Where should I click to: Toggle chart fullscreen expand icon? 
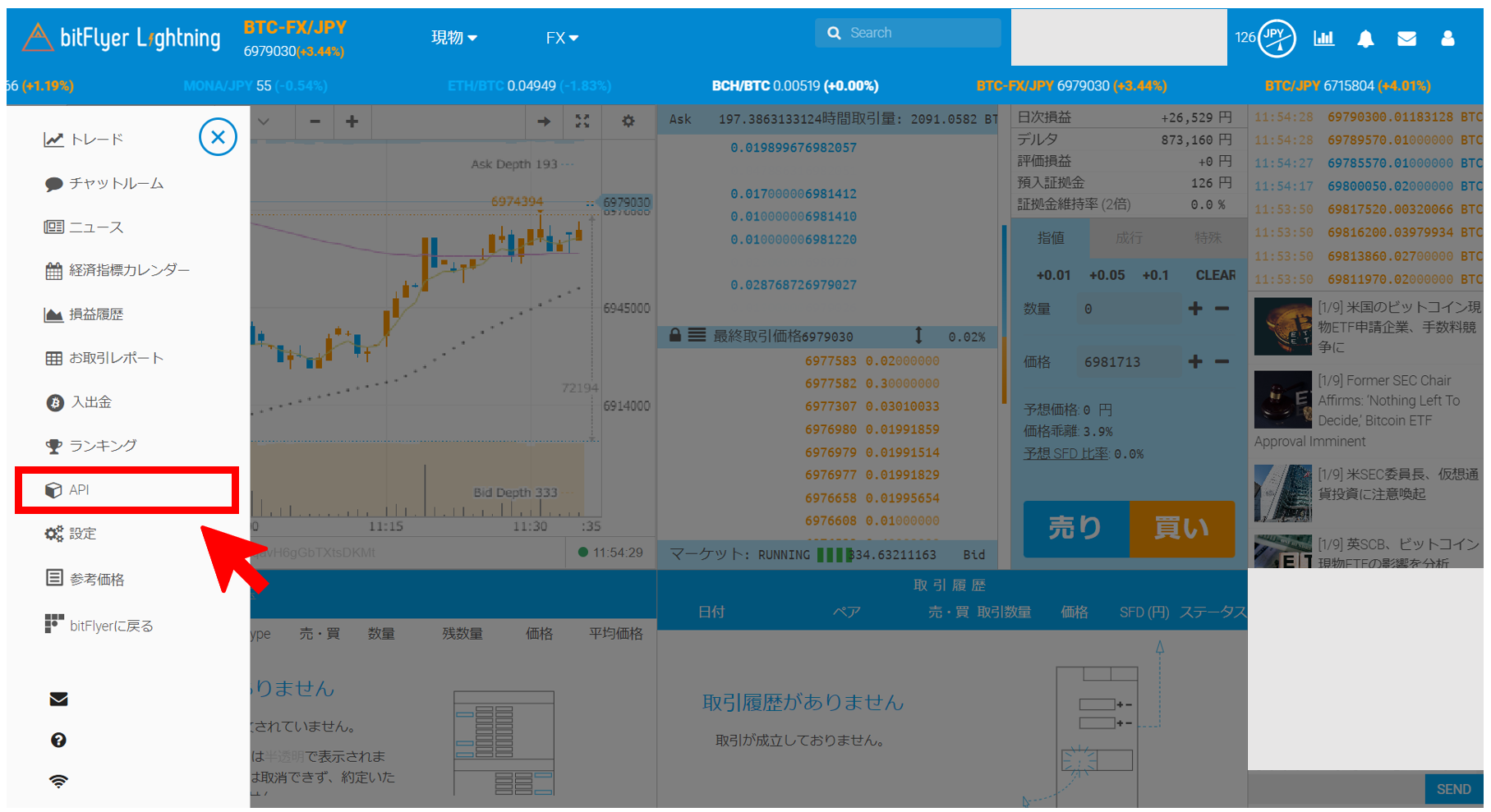[582, 122]
